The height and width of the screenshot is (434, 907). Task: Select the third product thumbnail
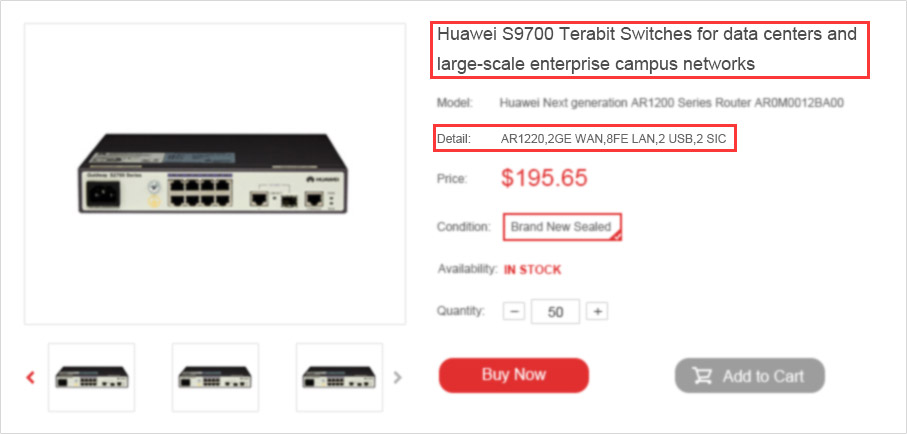[339, 377]
